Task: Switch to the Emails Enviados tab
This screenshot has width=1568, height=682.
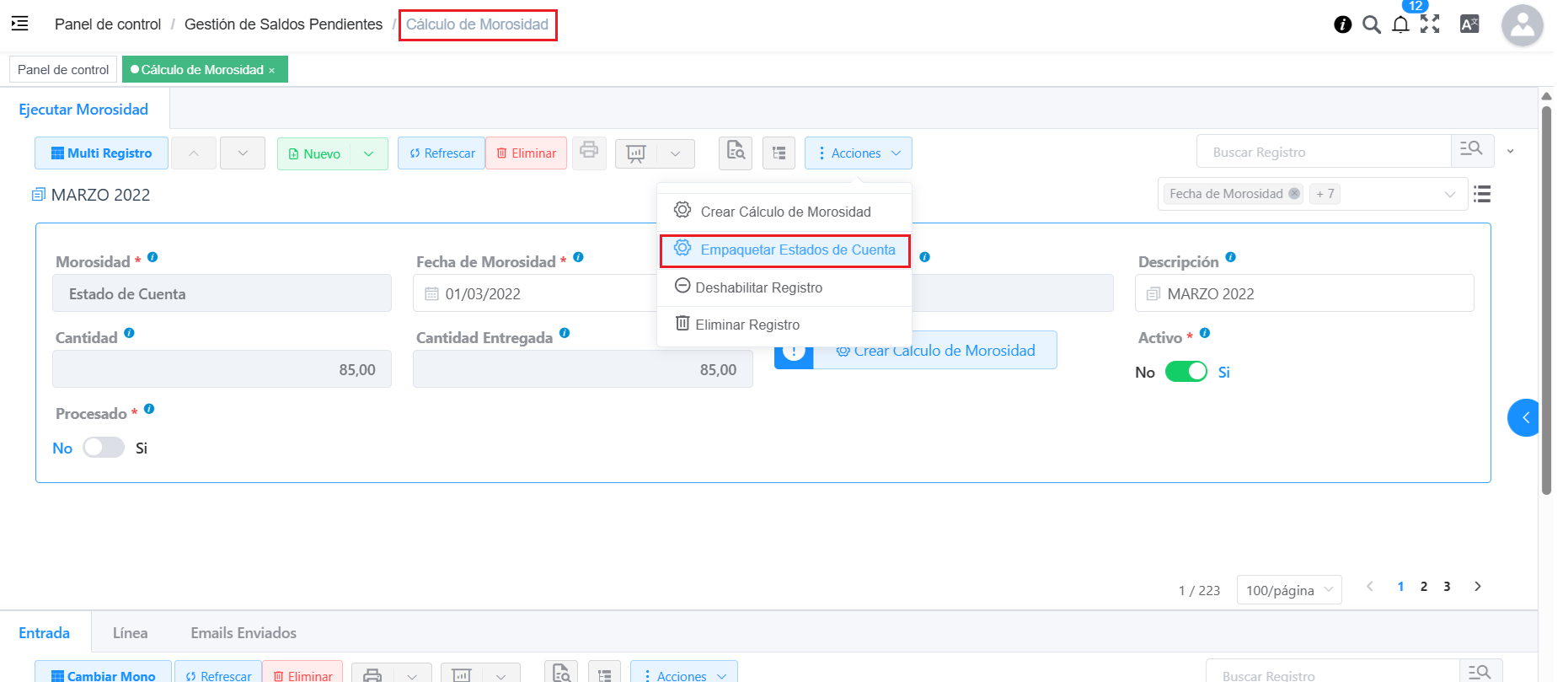Action: 243,632
